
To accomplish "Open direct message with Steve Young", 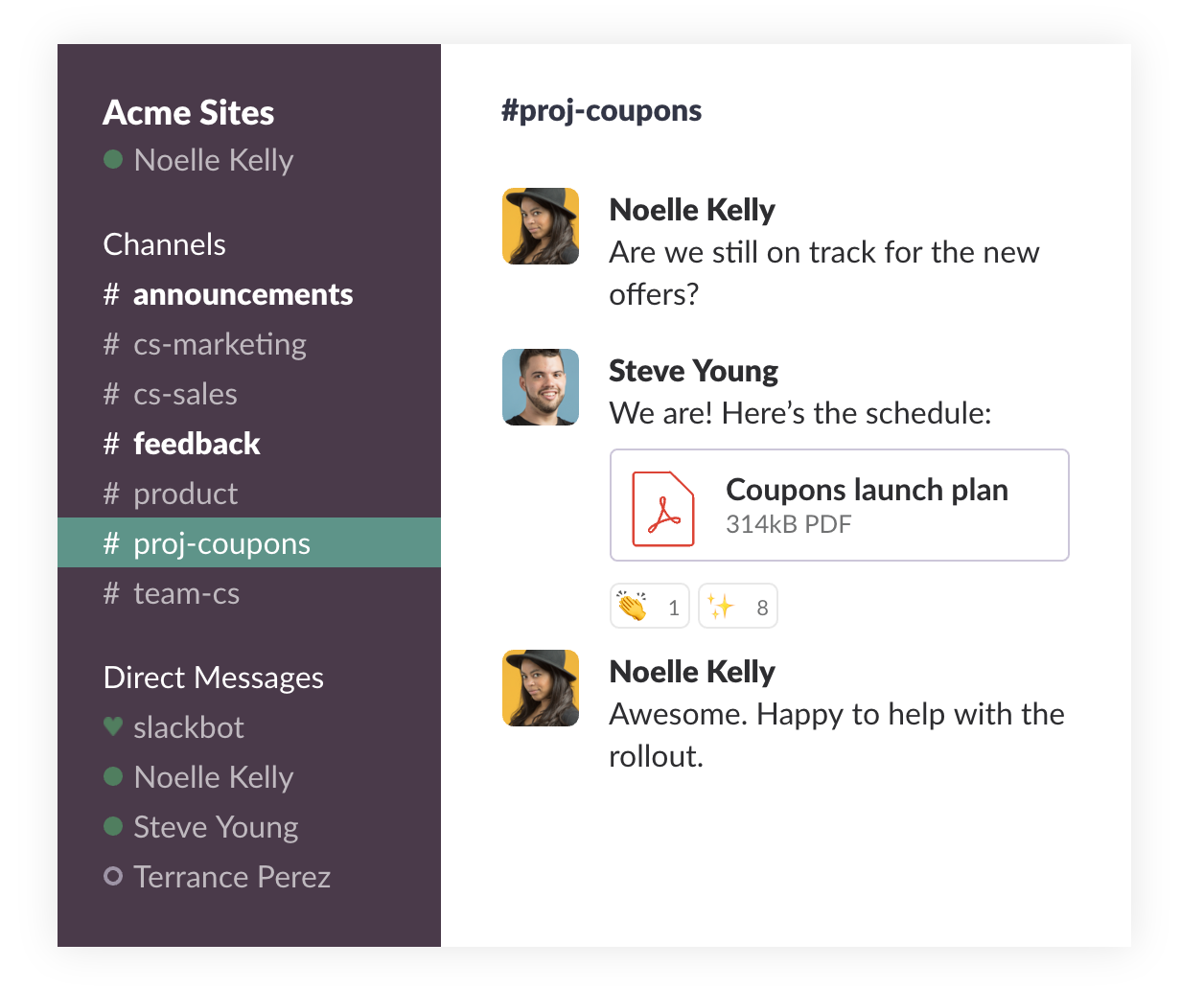I will [x=216, y=827].
